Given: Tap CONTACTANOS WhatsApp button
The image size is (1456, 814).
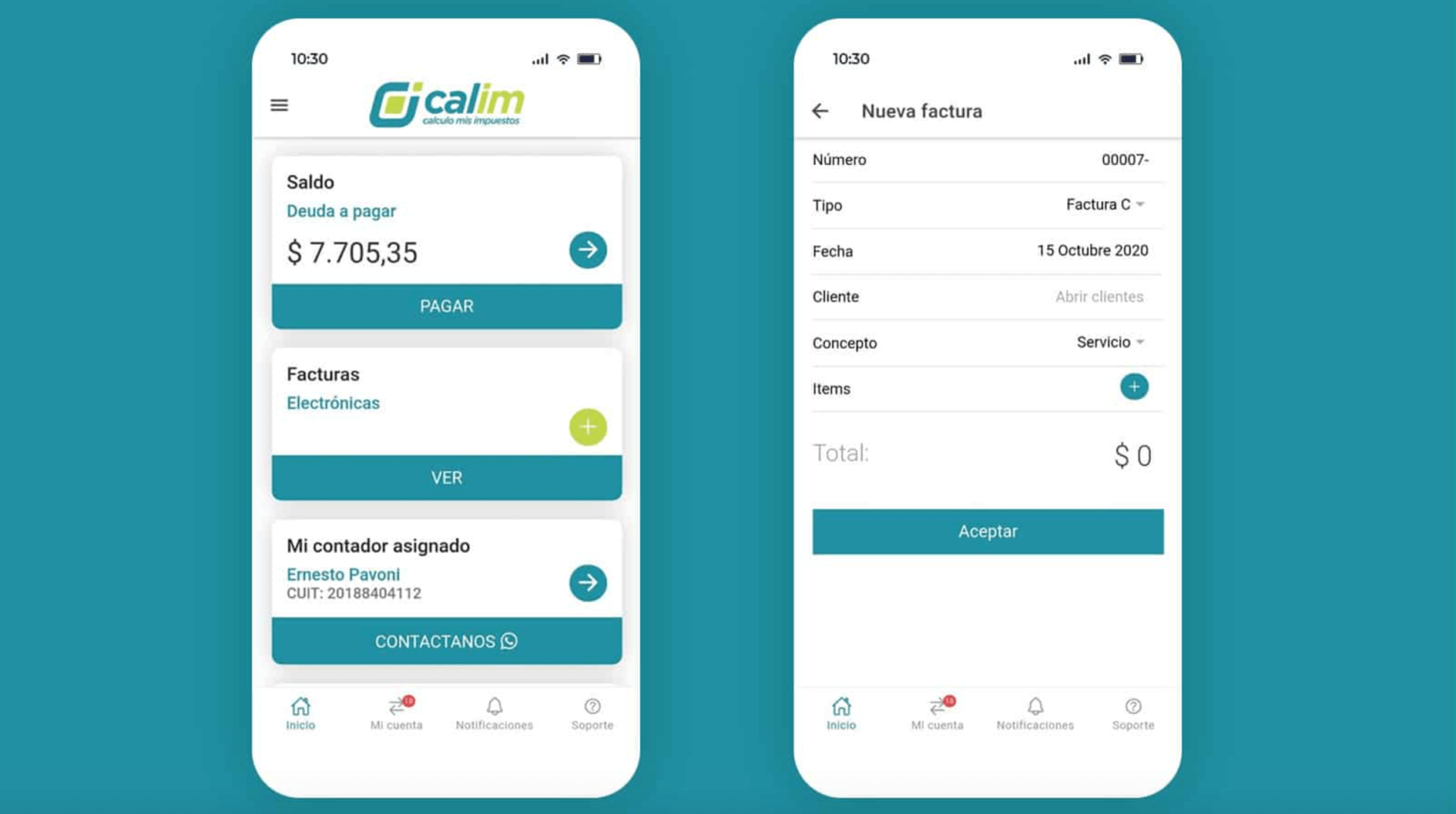Looking at the screenshot, I should point(446,641).
